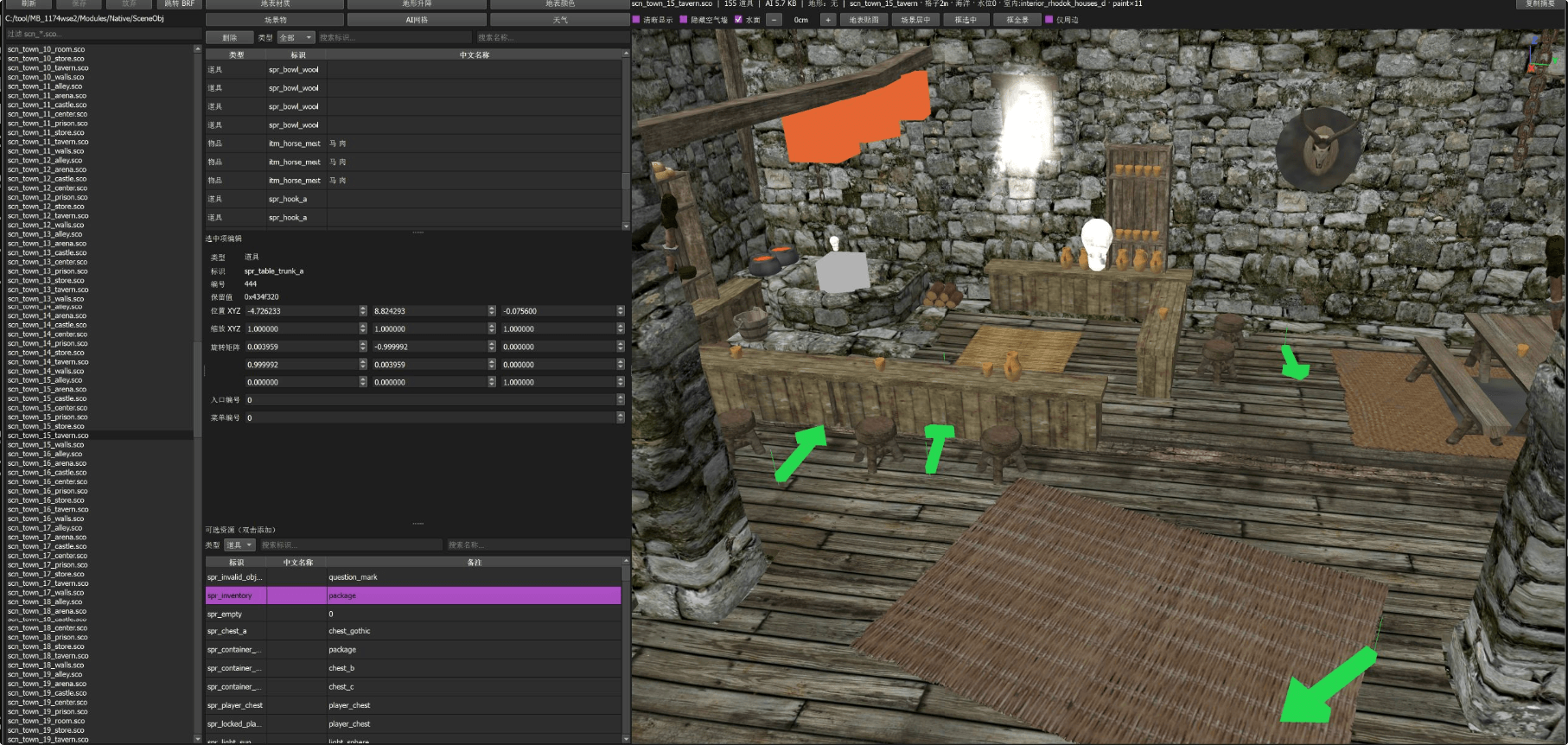The width and height of the screenshot is (1568, 745).
Task: Select the highlighted spr_inventory resource row
Action: tap(413, 595)
